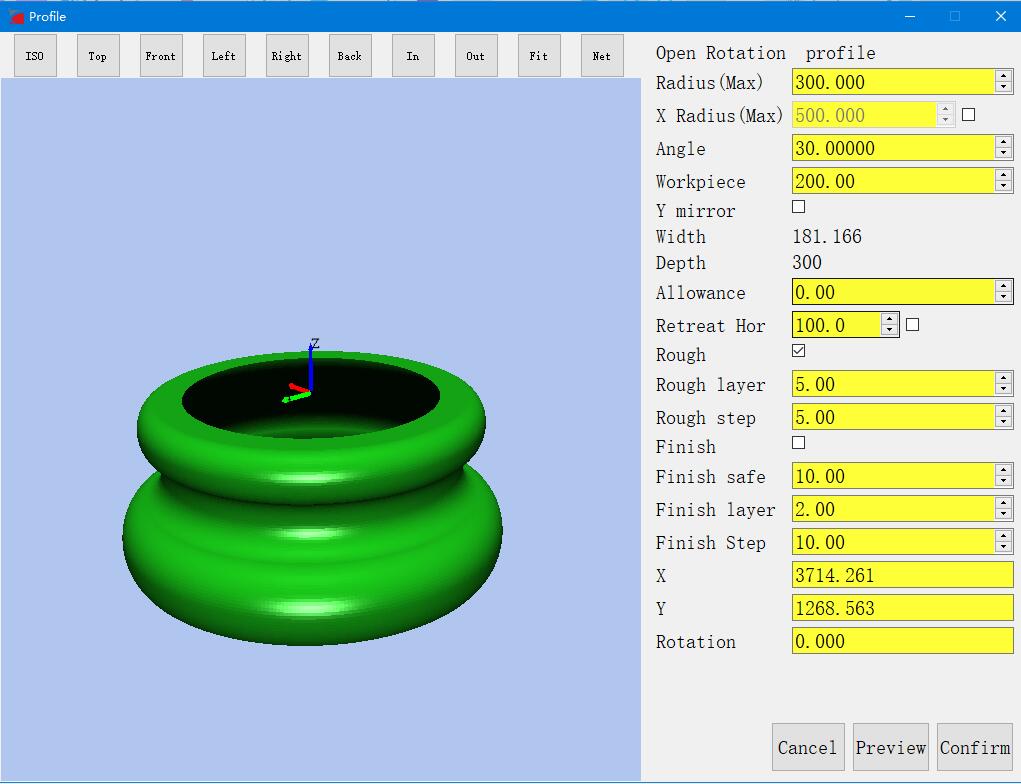The image size is (1021, 784).
Task: Decrease Angle value with the down arrow
Action: pos(1003,154)
